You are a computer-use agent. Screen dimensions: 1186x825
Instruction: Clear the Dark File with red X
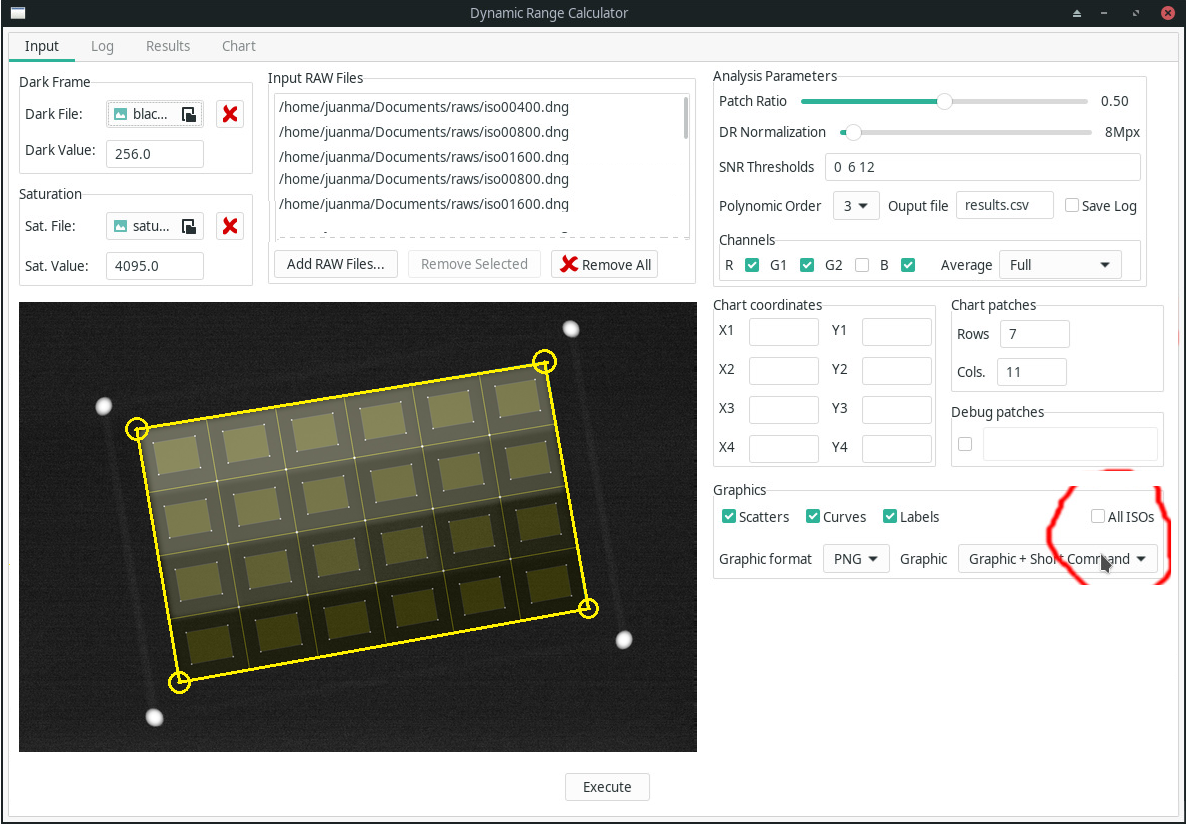(230, 114)
